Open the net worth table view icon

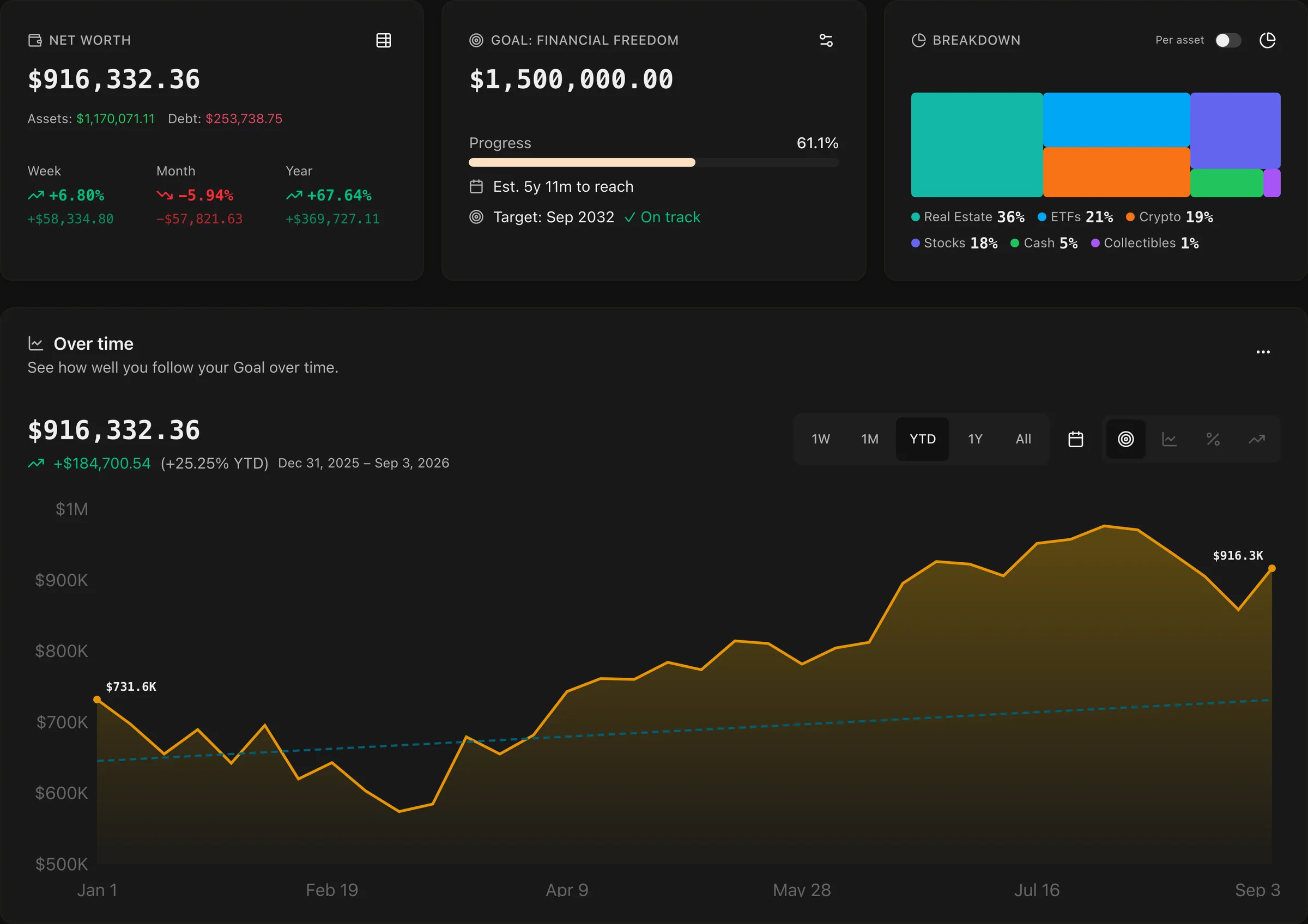point(383,40)
